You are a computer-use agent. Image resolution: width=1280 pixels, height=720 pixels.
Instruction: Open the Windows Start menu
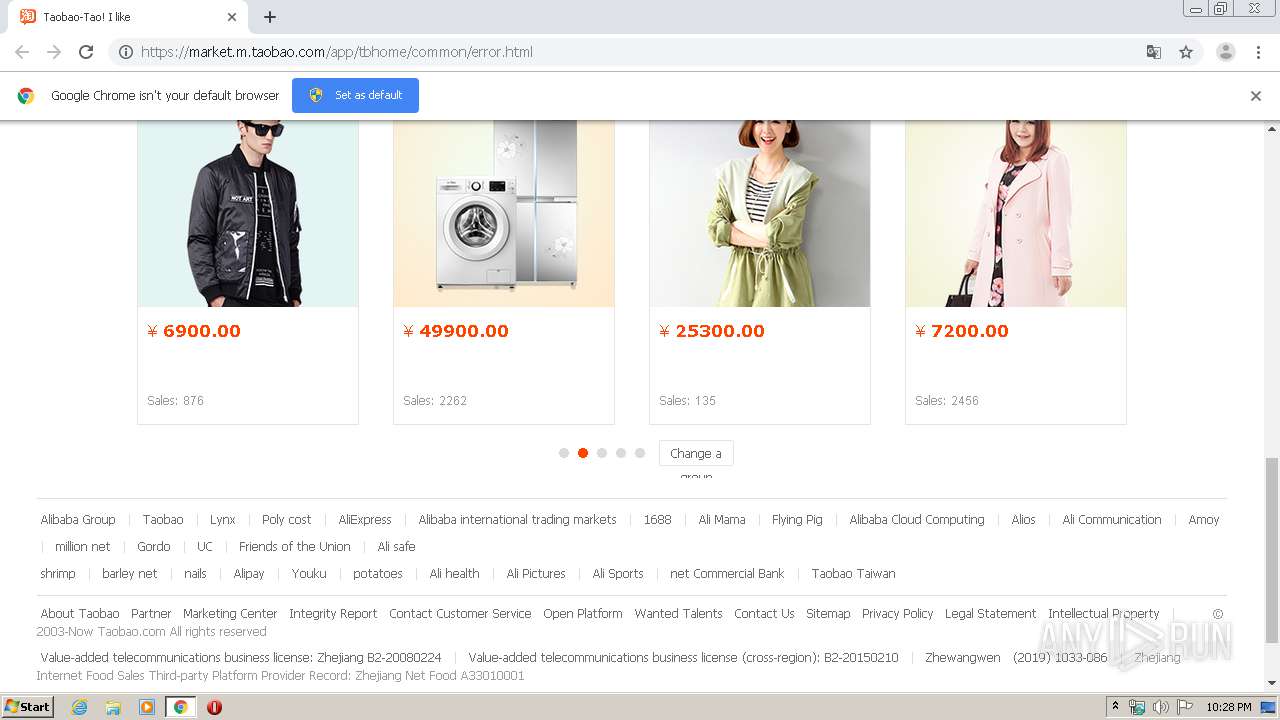click(x=28, y=707)
